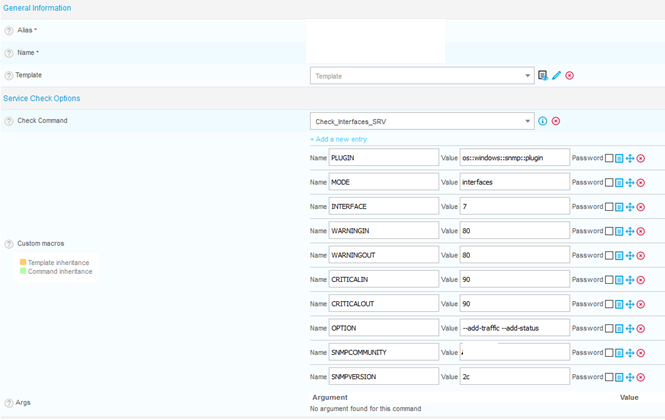This screenshot has width=665, height=420.
Task: Click the edit pencil icon beside Template
Action: tap(556, 75)
